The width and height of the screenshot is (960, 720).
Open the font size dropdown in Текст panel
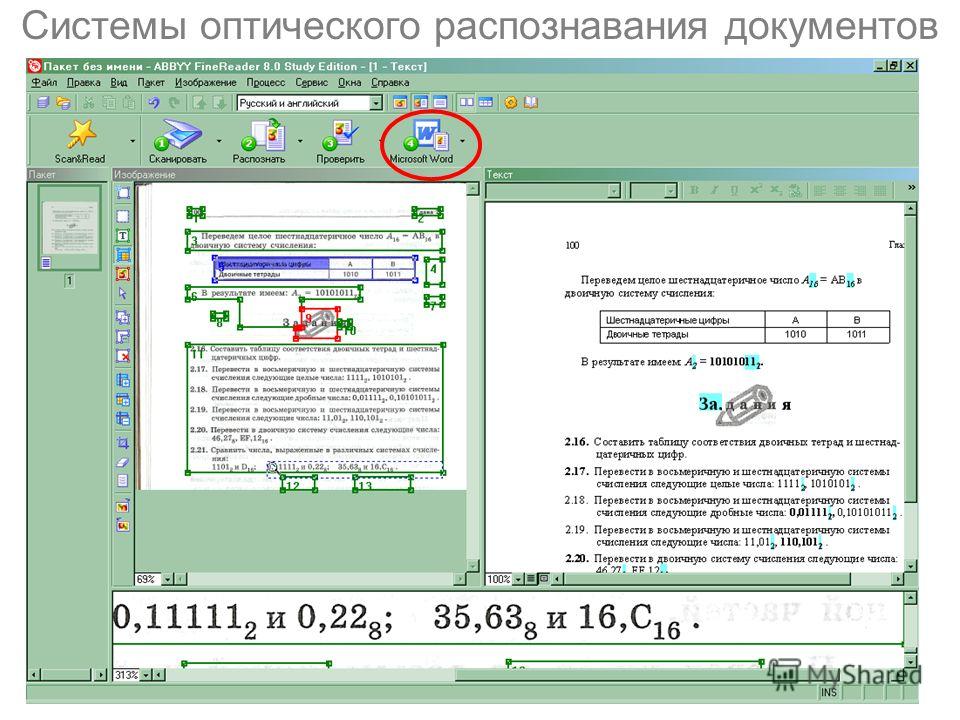click(x=670, y=192)
